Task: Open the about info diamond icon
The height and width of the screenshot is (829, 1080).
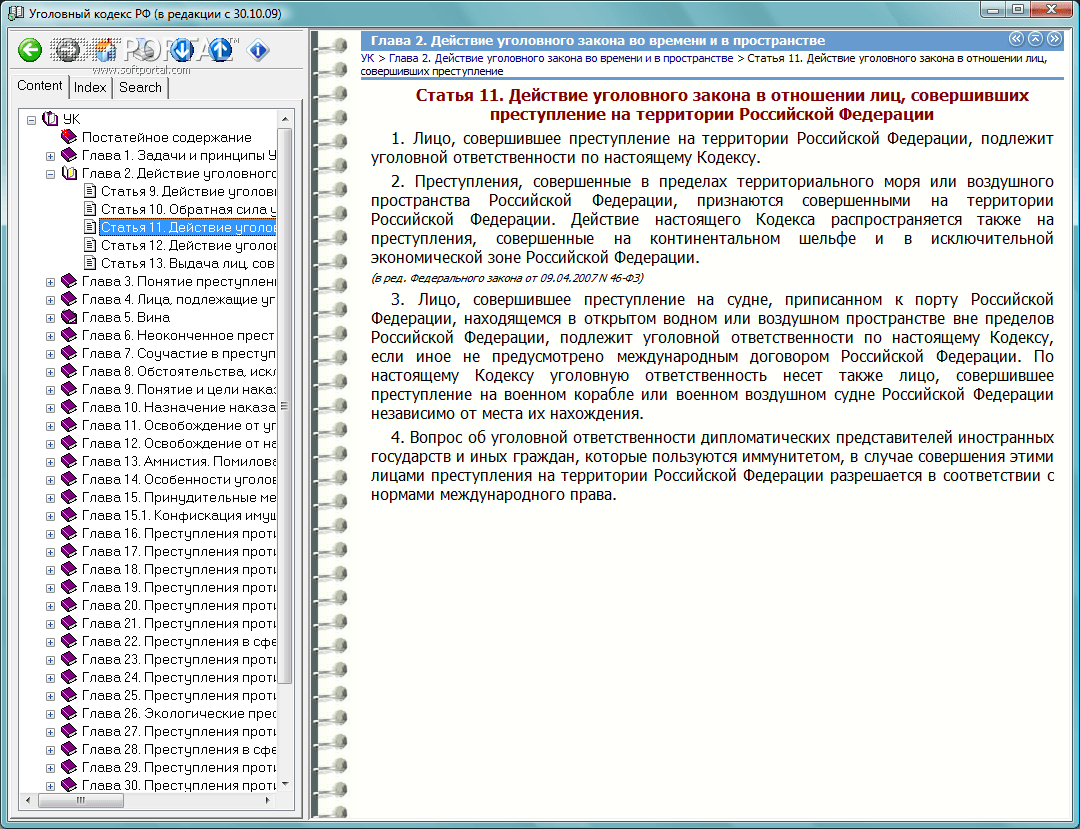Action: [258, 50]
